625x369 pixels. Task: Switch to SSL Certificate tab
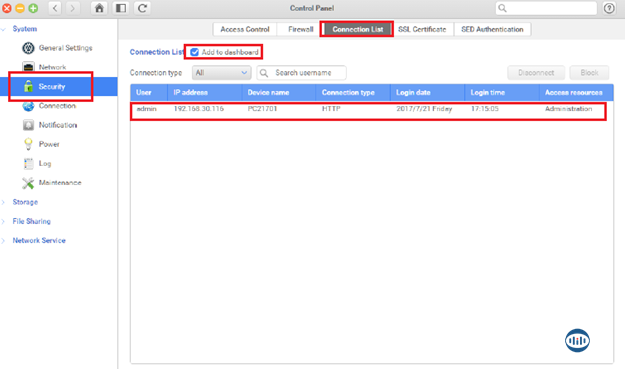422,29
